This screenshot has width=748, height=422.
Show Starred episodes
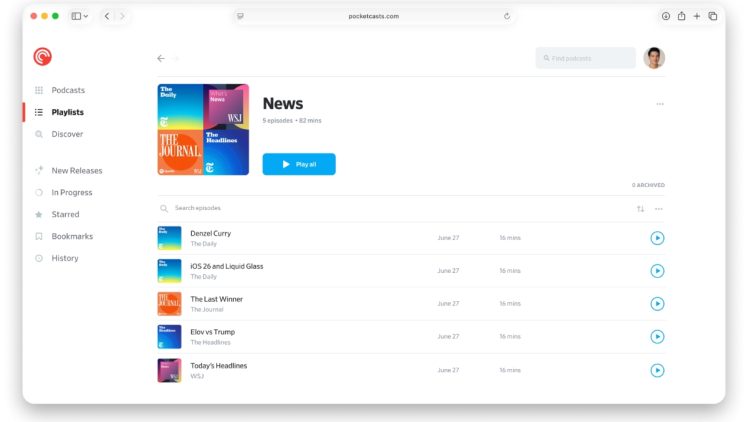point(65,214)
